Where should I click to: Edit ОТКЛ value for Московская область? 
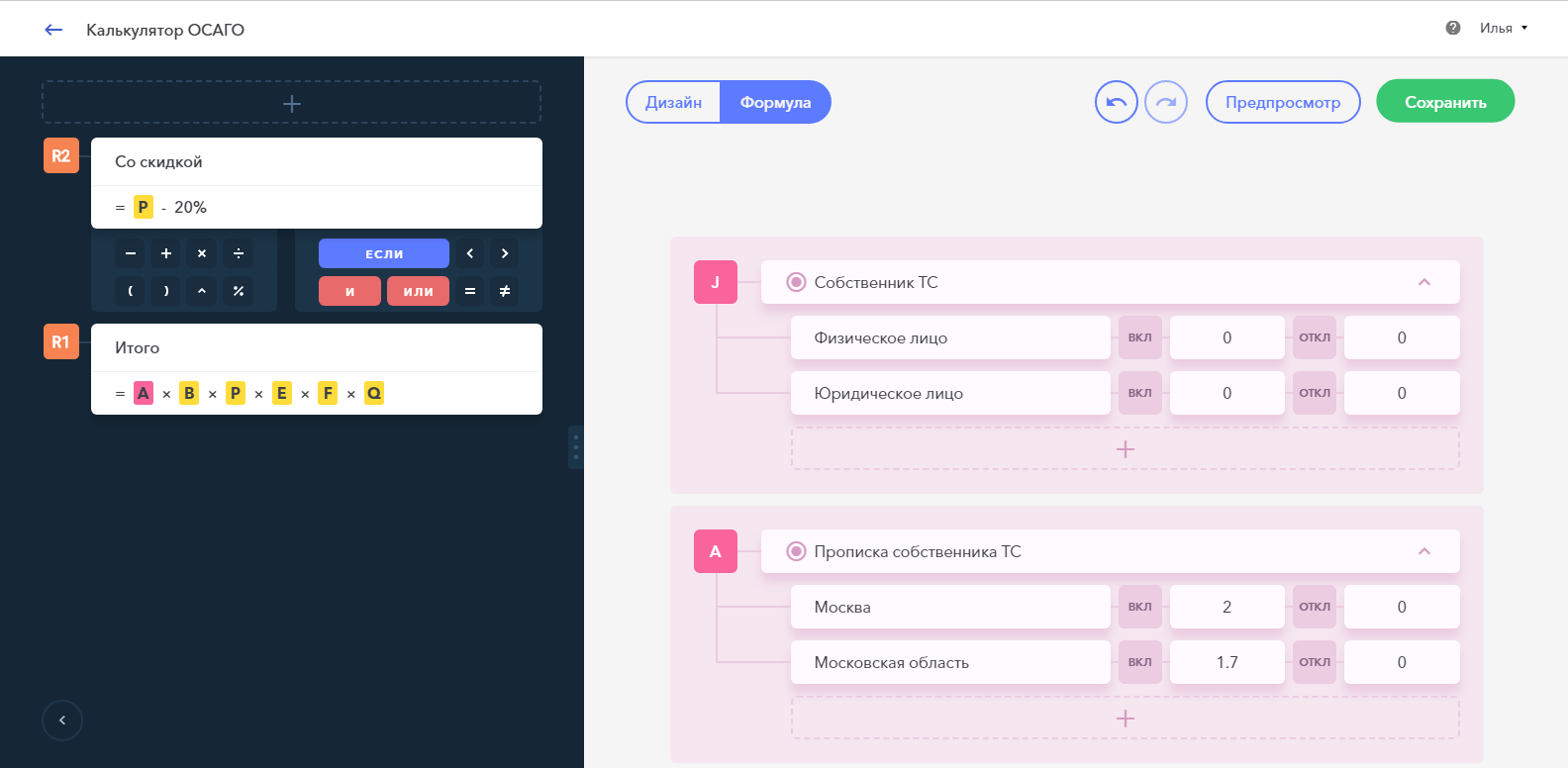(x=1402, y=662)
